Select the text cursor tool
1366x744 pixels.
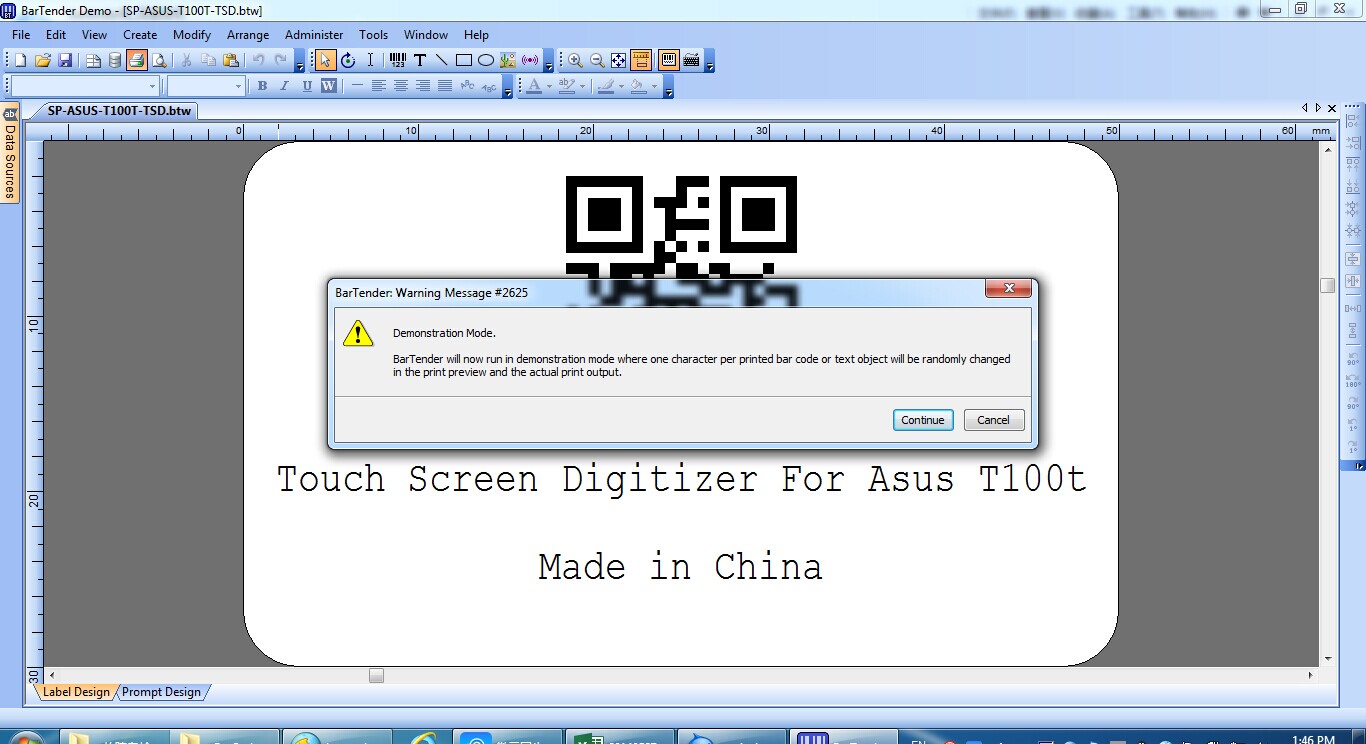(370, 61)
